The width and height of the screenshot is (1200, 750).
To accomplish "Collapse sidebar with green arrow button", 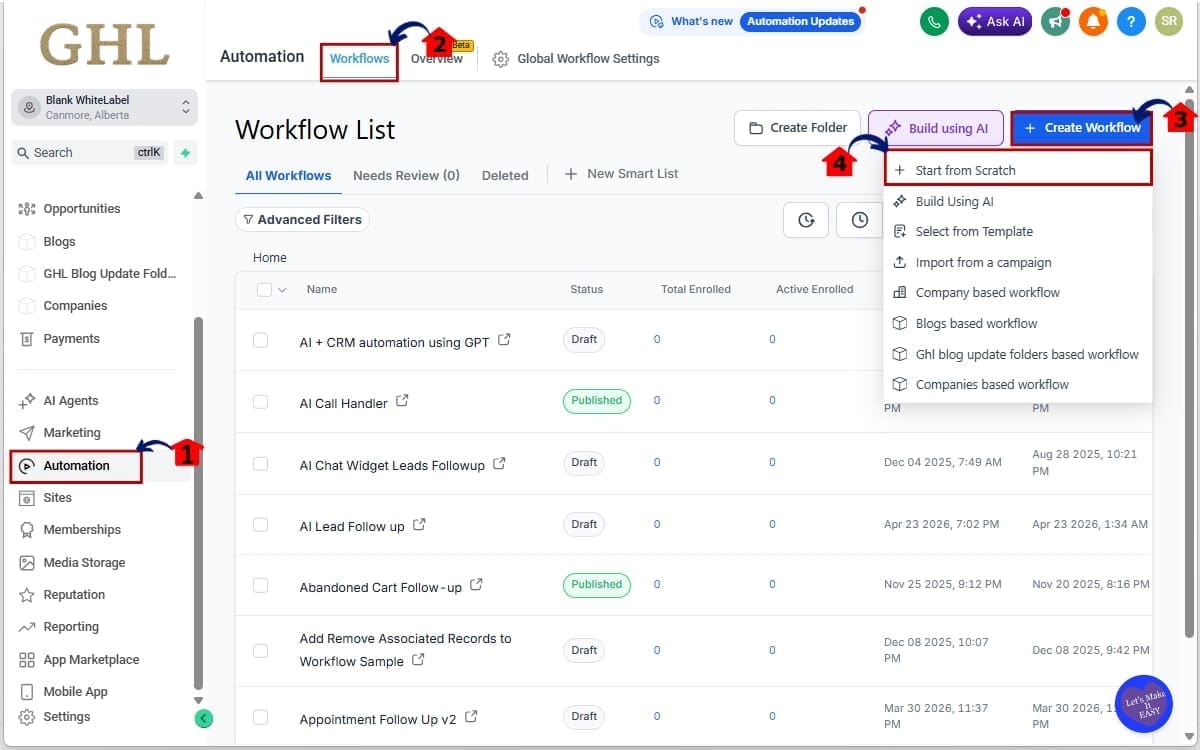I will point(204,718).
